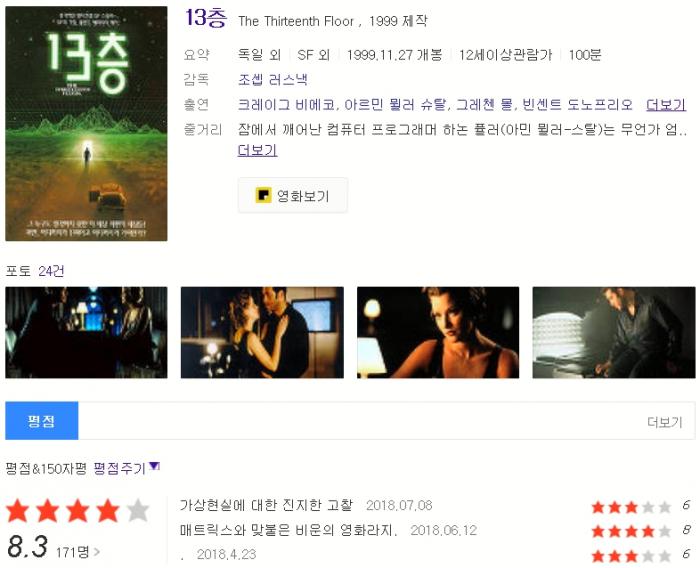Click the 영화보기 button
Viewport: 700px width, 568px height.
tap(293, 195)
